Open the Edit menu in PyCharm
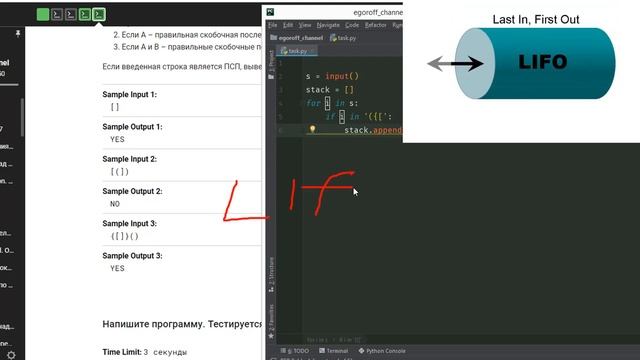This screenshot has width=640, height=360. coord(288,25)
